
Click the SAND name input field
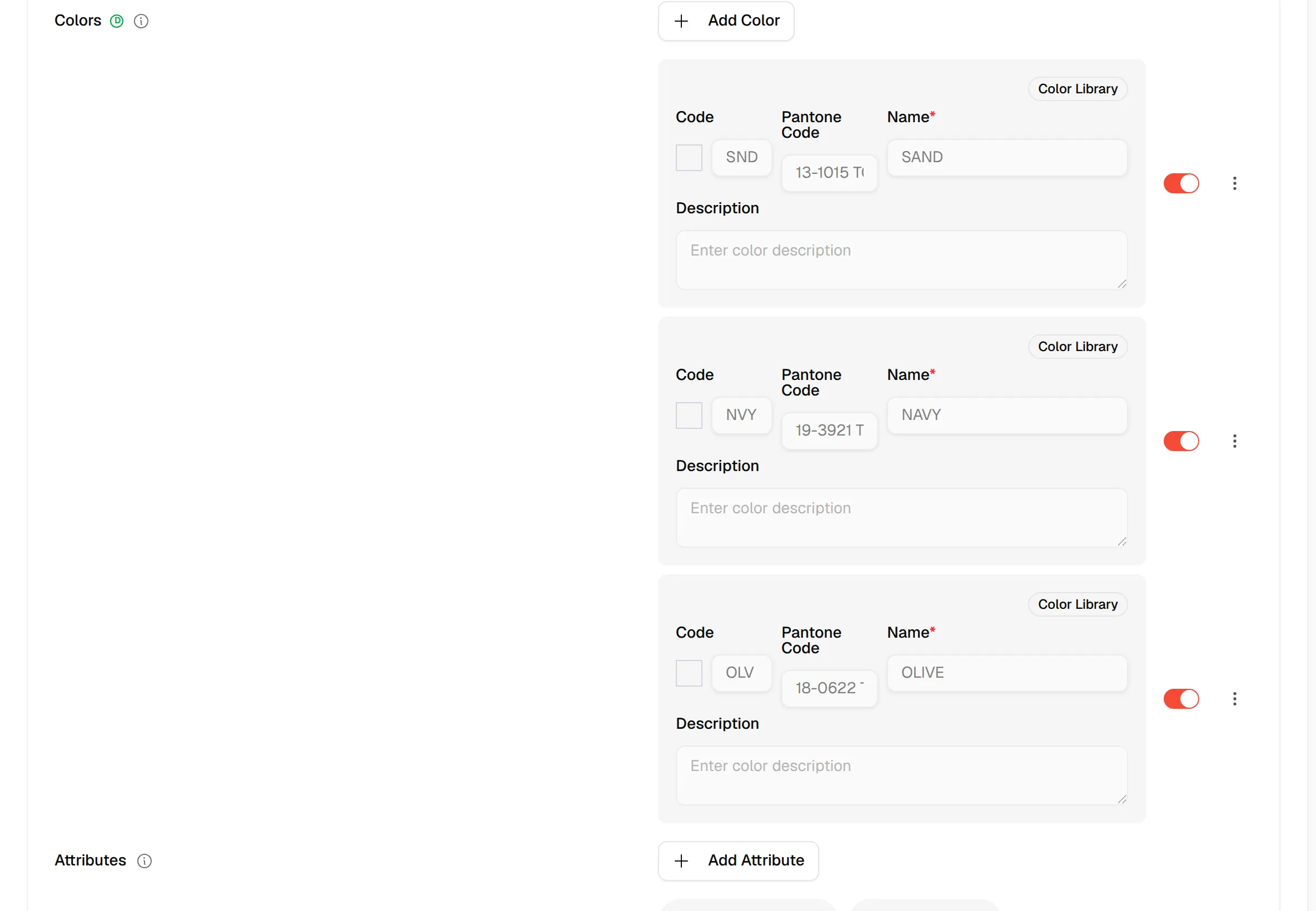click(1007, 158)
